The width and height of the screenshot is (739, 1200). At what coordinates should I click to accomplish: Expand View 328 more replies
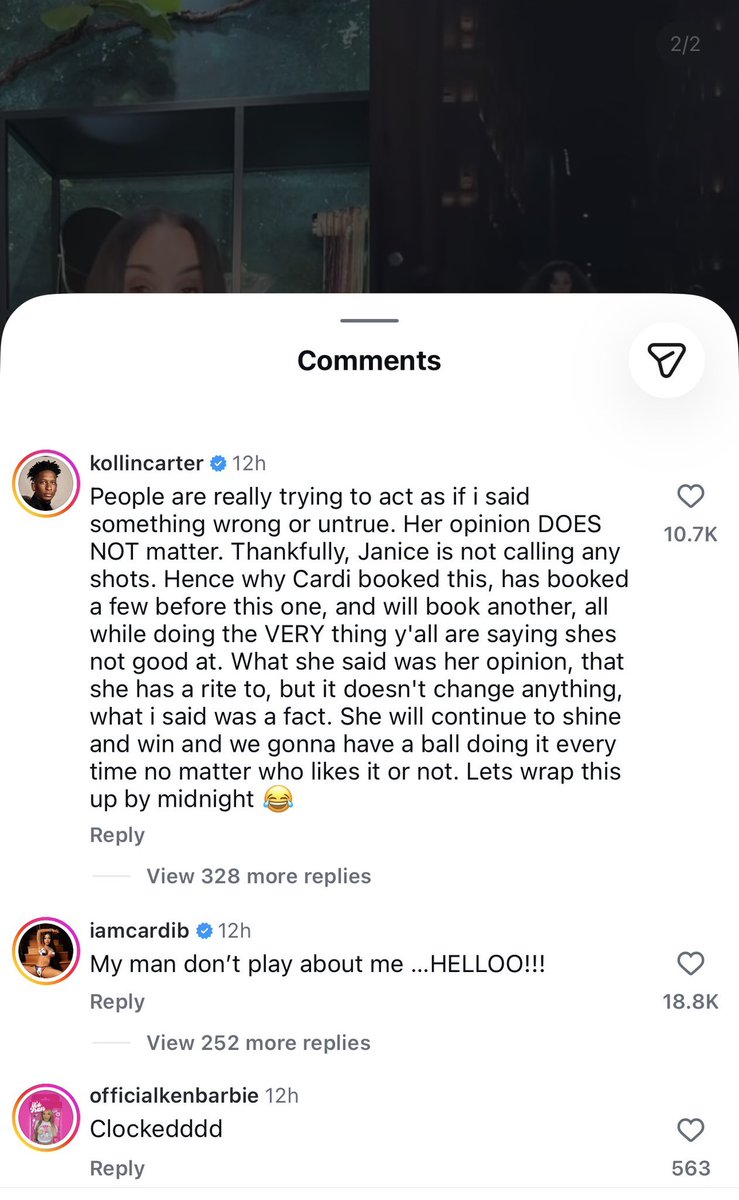point(259,876)
